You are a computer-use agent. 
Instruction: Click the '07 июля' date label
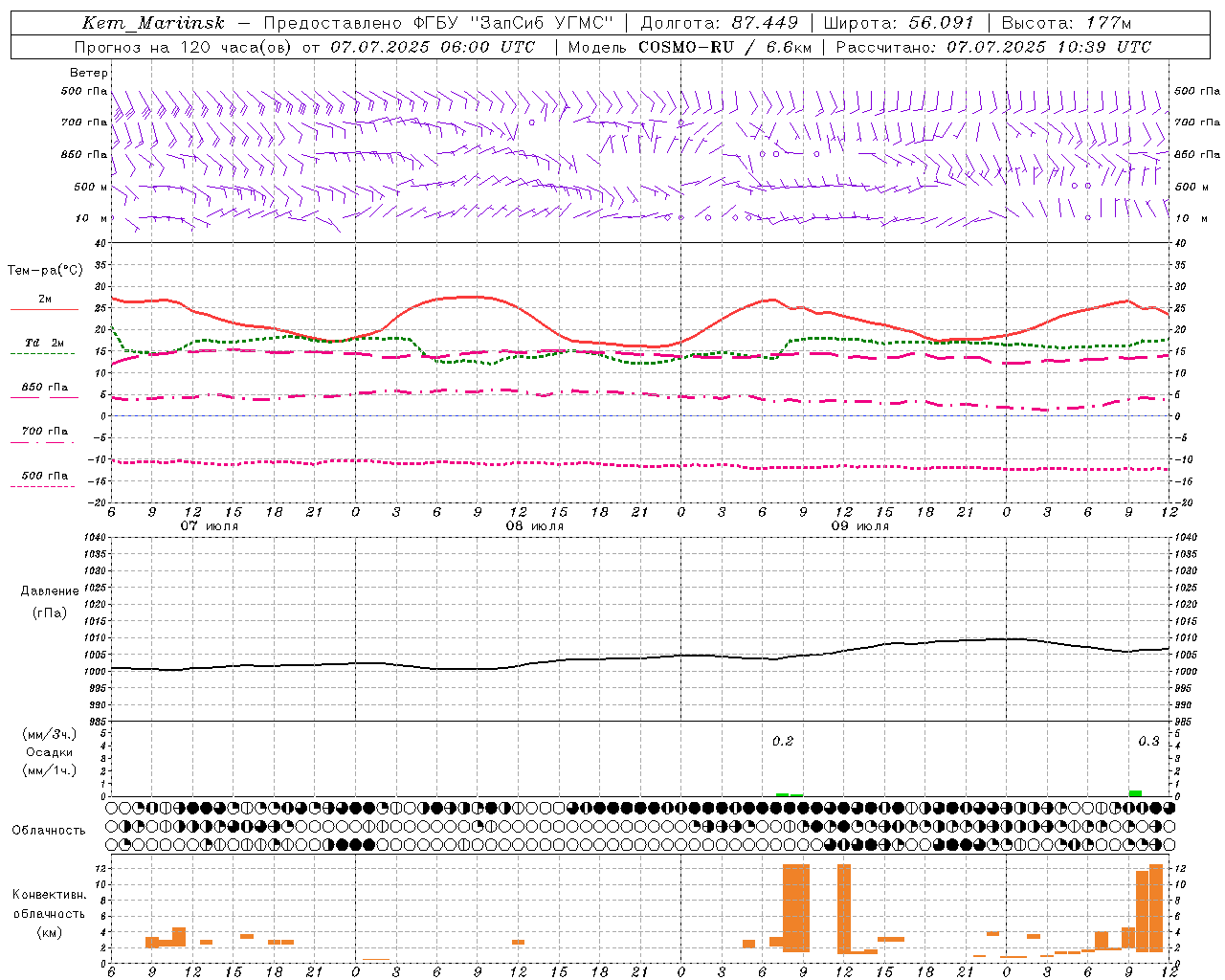[210, 526]
